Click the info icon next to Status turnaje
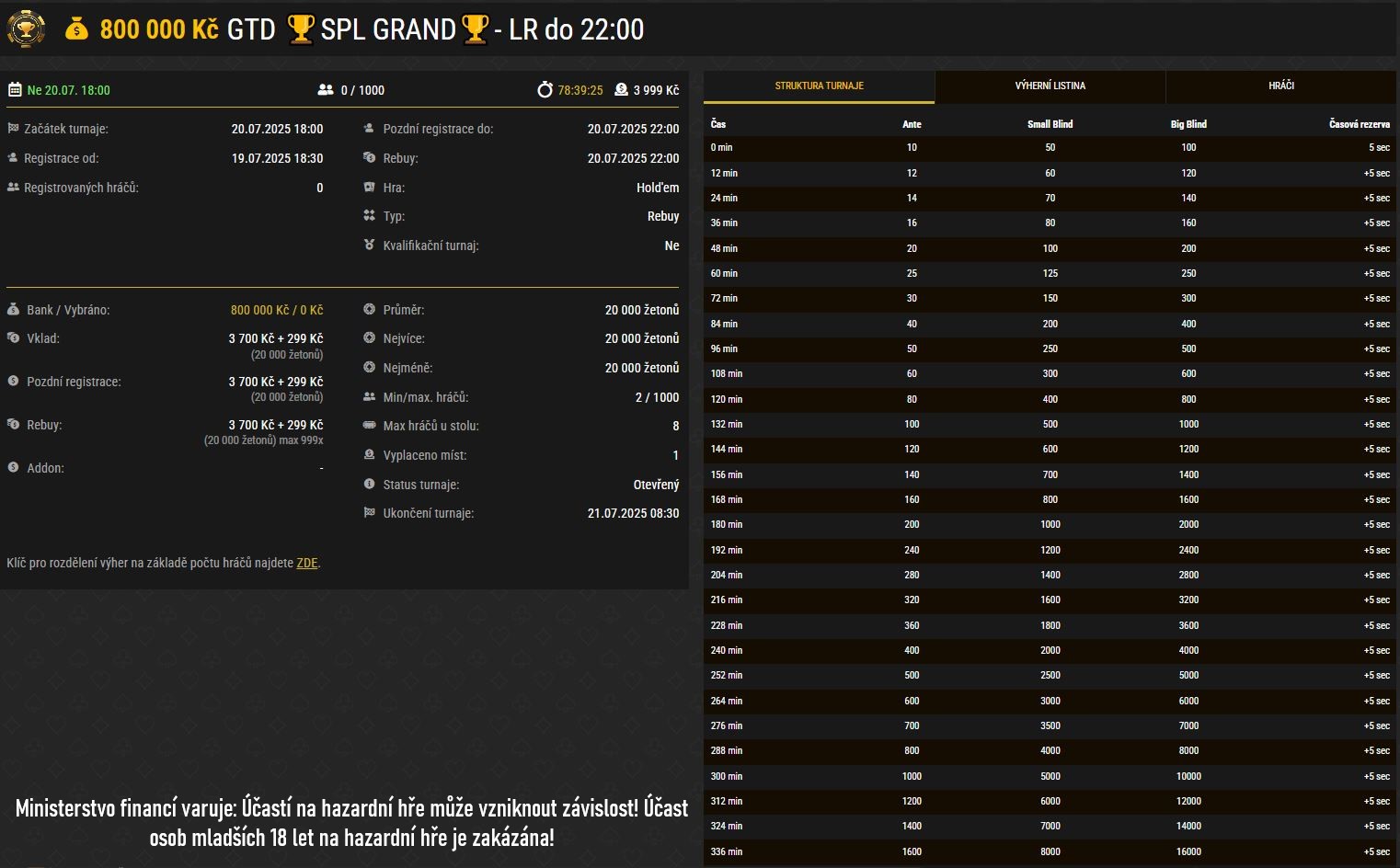This screenshot has height=868, width=1400. pos(369,484)
